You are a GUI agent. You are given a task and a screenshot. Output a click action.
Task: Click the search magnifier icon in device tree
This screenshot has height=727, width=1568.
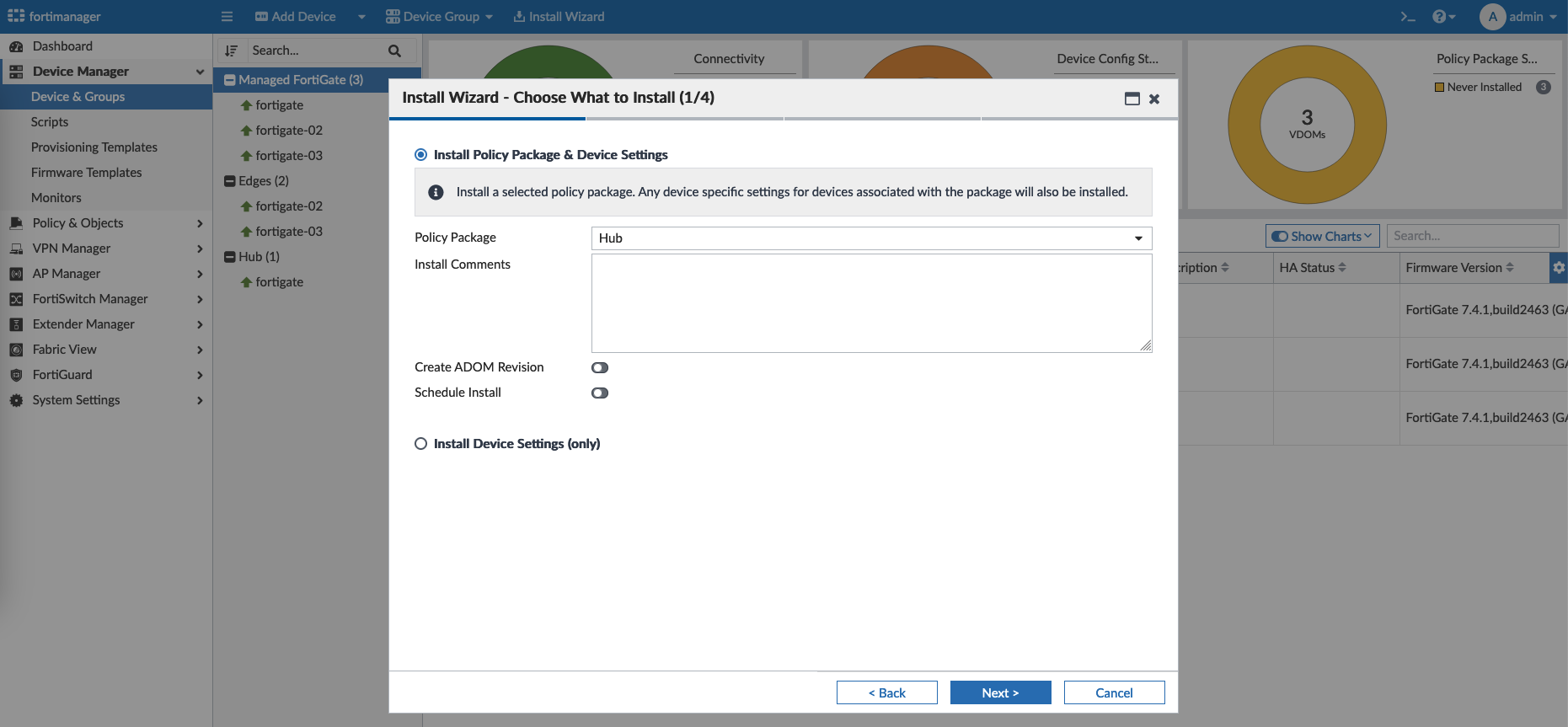394,51
